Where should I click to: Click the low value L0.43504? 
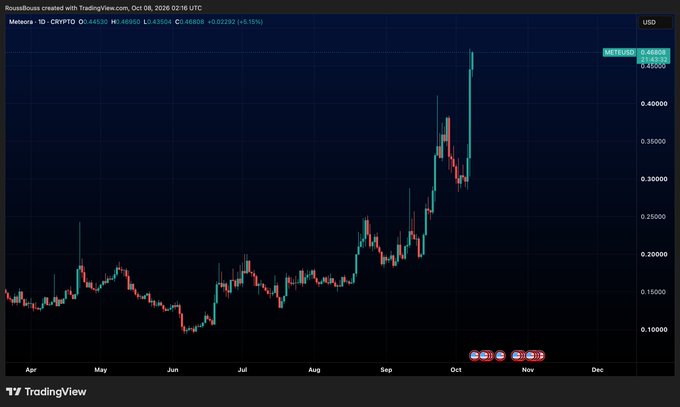[x=157, y=22]
